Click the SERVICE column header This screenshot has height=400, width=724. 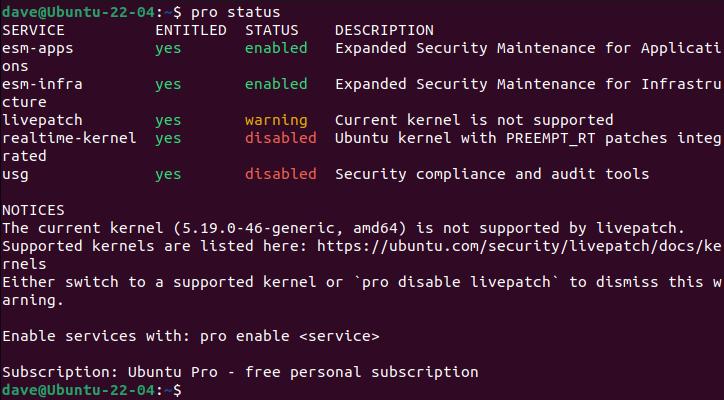click(x=32, y=30)
